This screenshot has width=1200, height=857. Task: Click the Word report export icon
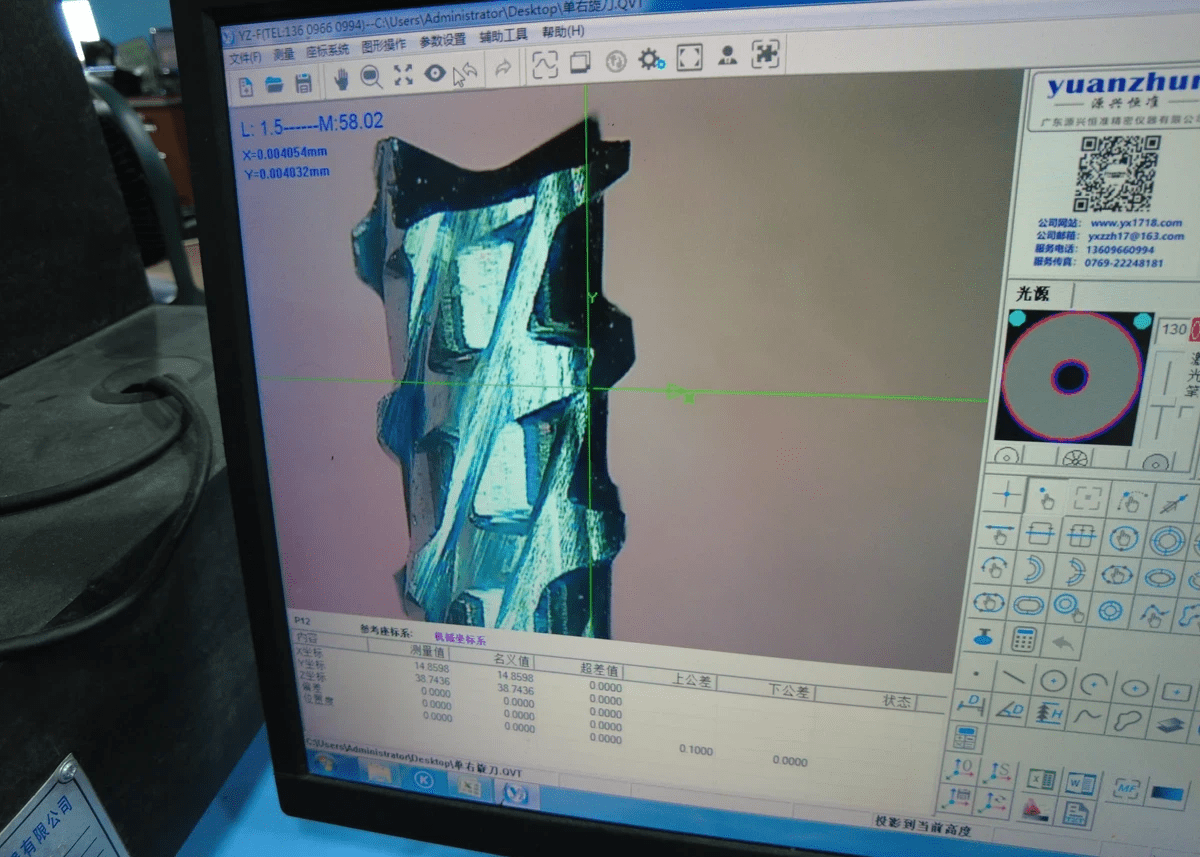(x=1082, y=782)
